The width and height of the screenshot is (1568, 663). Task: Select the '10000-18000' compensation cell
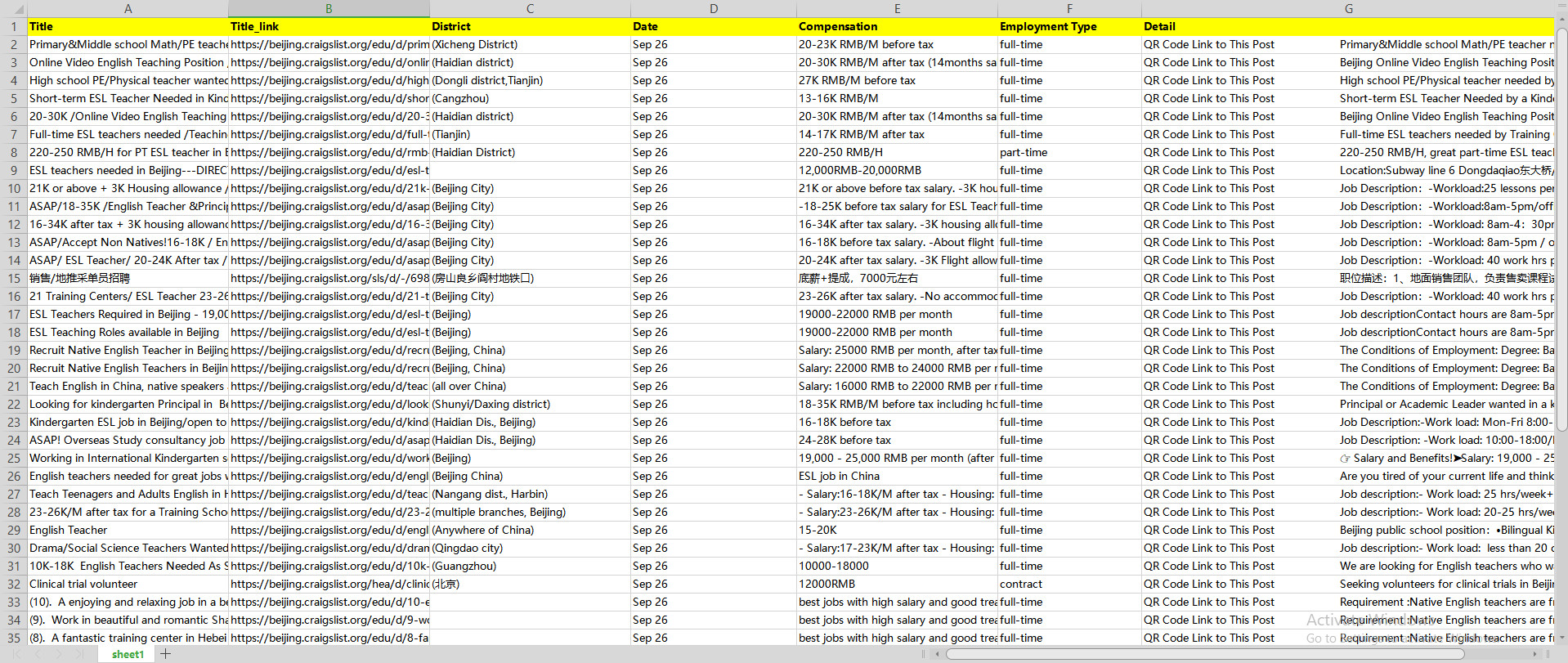[x=897, y=566]
